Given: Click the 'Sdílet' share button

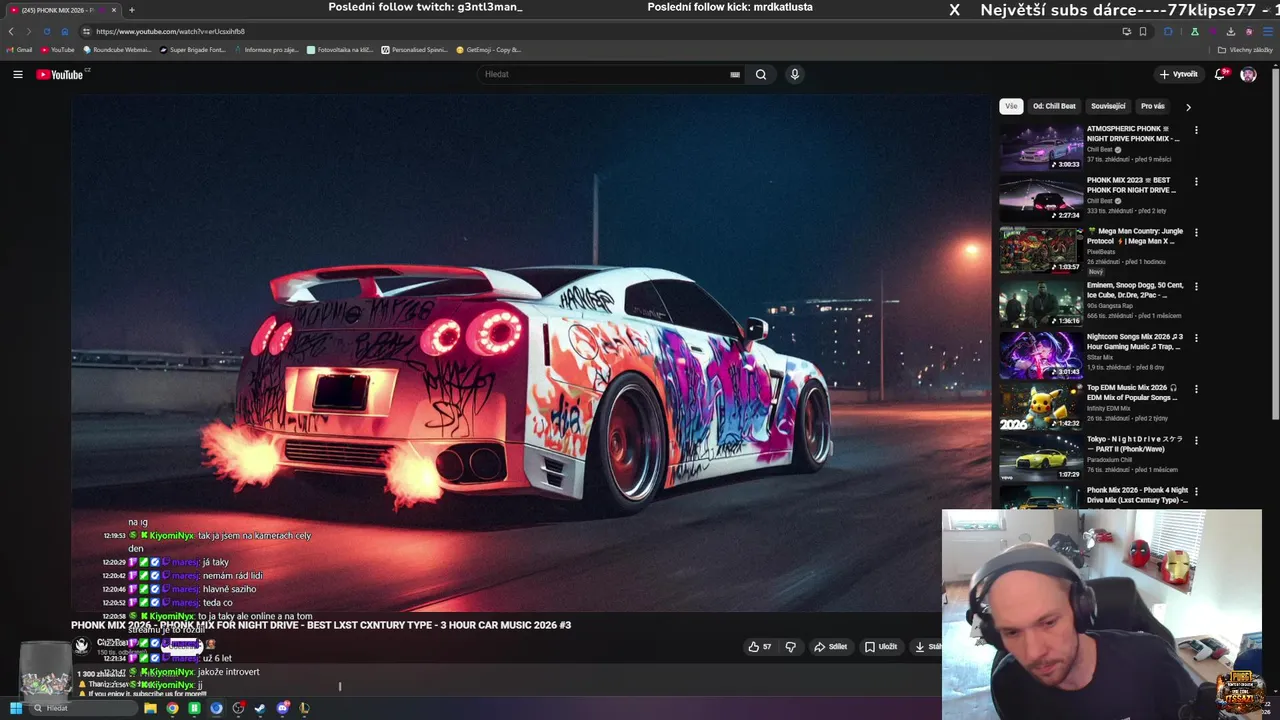Looking at the screenshot, I should (x=830, y=647).
